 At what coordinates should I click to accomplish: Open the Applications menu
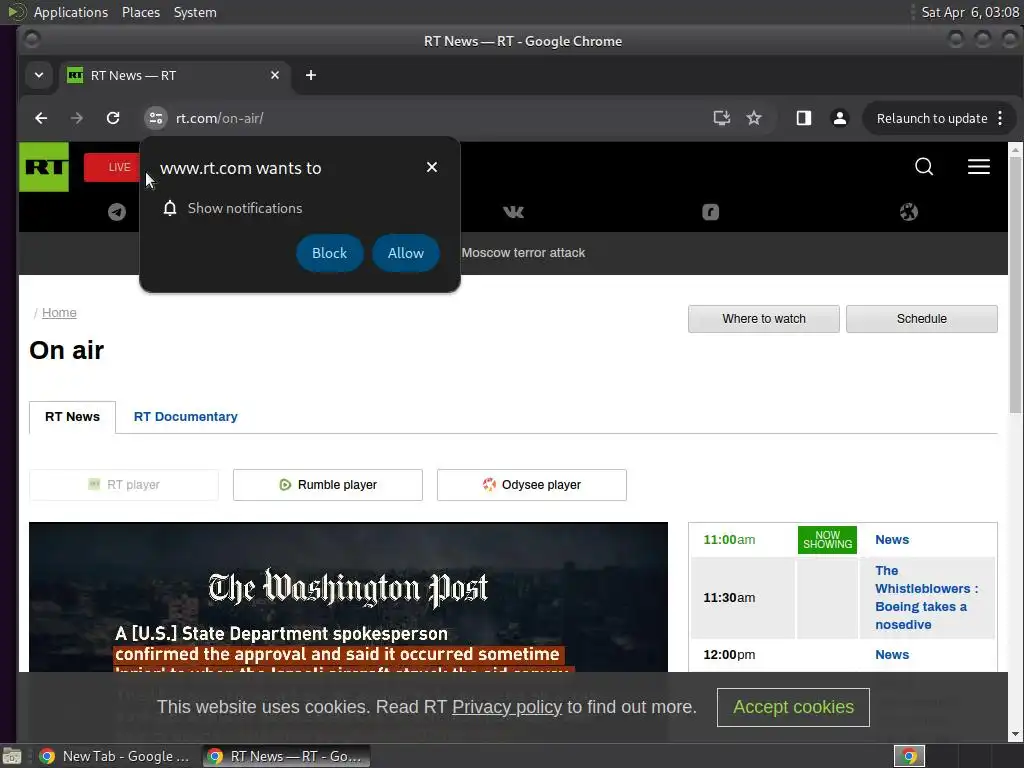click(71, 12)
